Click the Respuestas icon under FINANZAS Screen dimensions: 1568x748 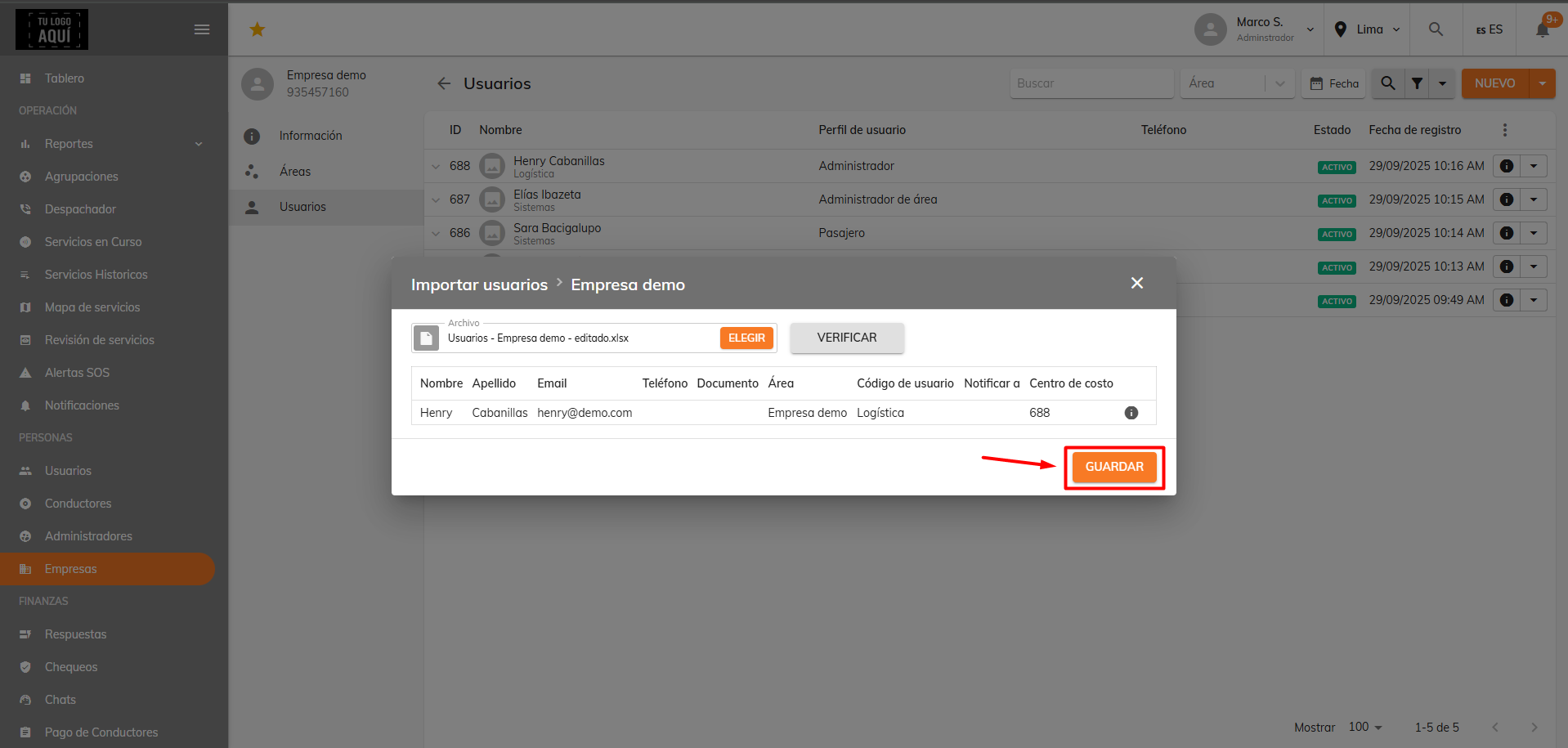pos(25,634)
